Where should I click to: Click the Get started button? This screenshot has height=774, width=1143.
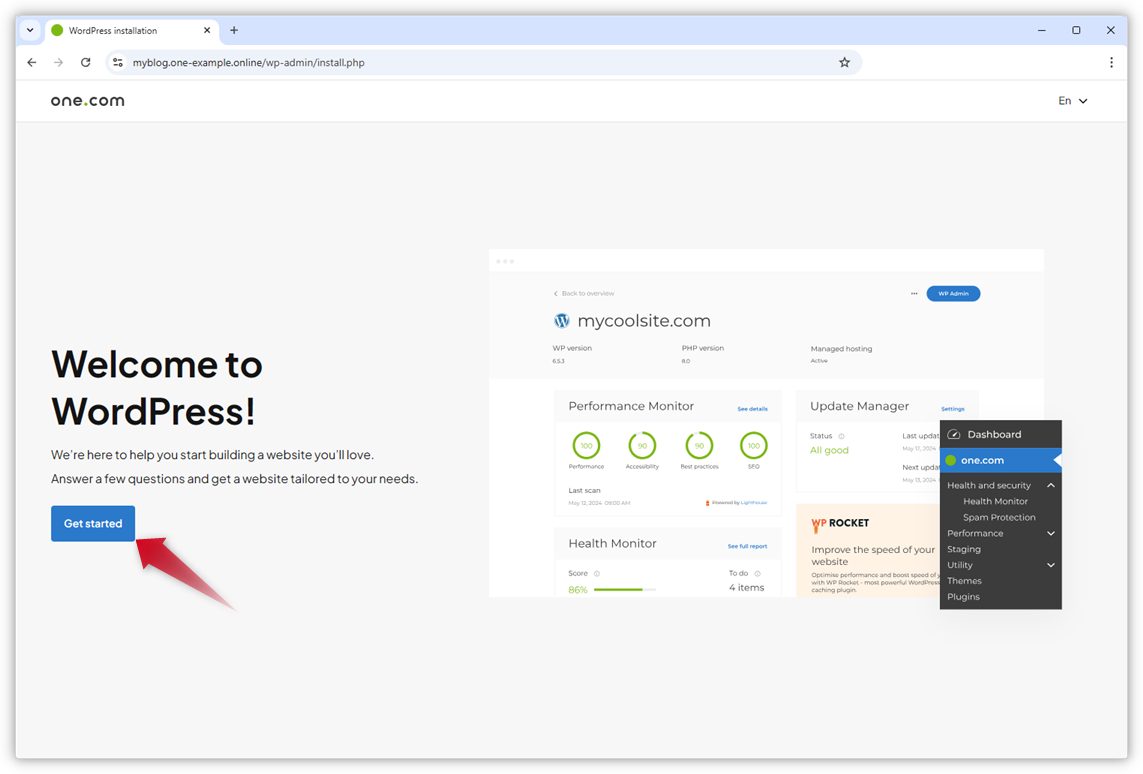coord(92,523)
